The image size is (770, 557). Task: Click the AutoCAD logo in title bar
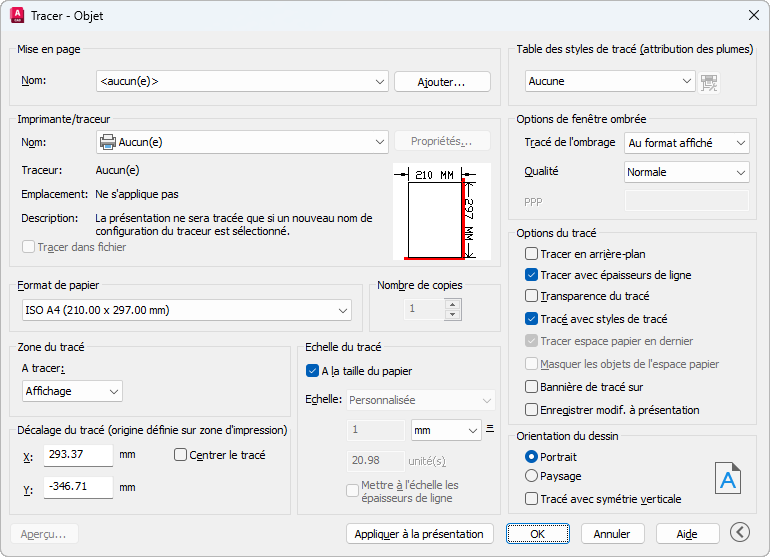pyautogui.click(x=17, y=15)
